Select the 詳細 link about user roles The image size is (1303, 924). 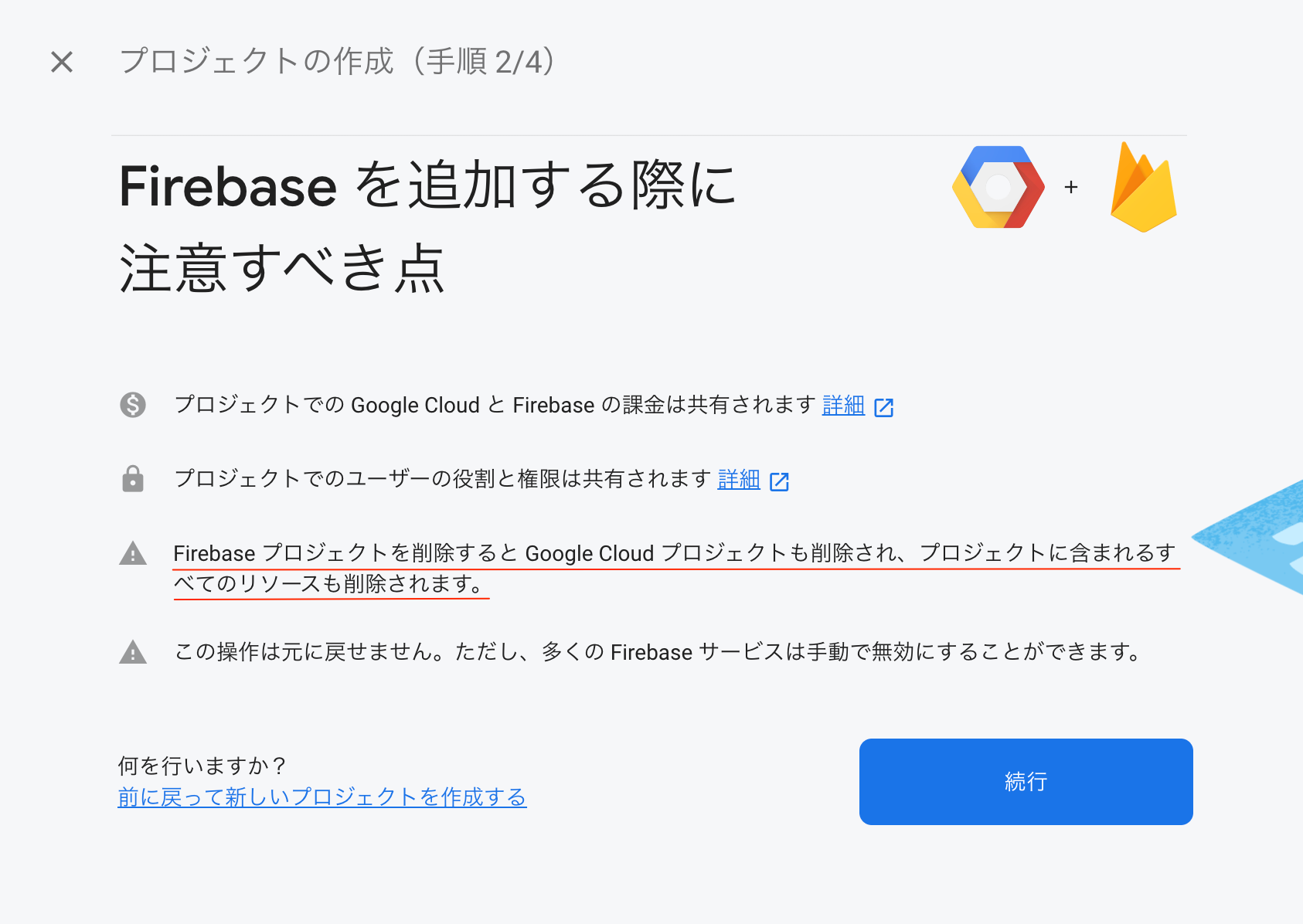coord(738,480)
